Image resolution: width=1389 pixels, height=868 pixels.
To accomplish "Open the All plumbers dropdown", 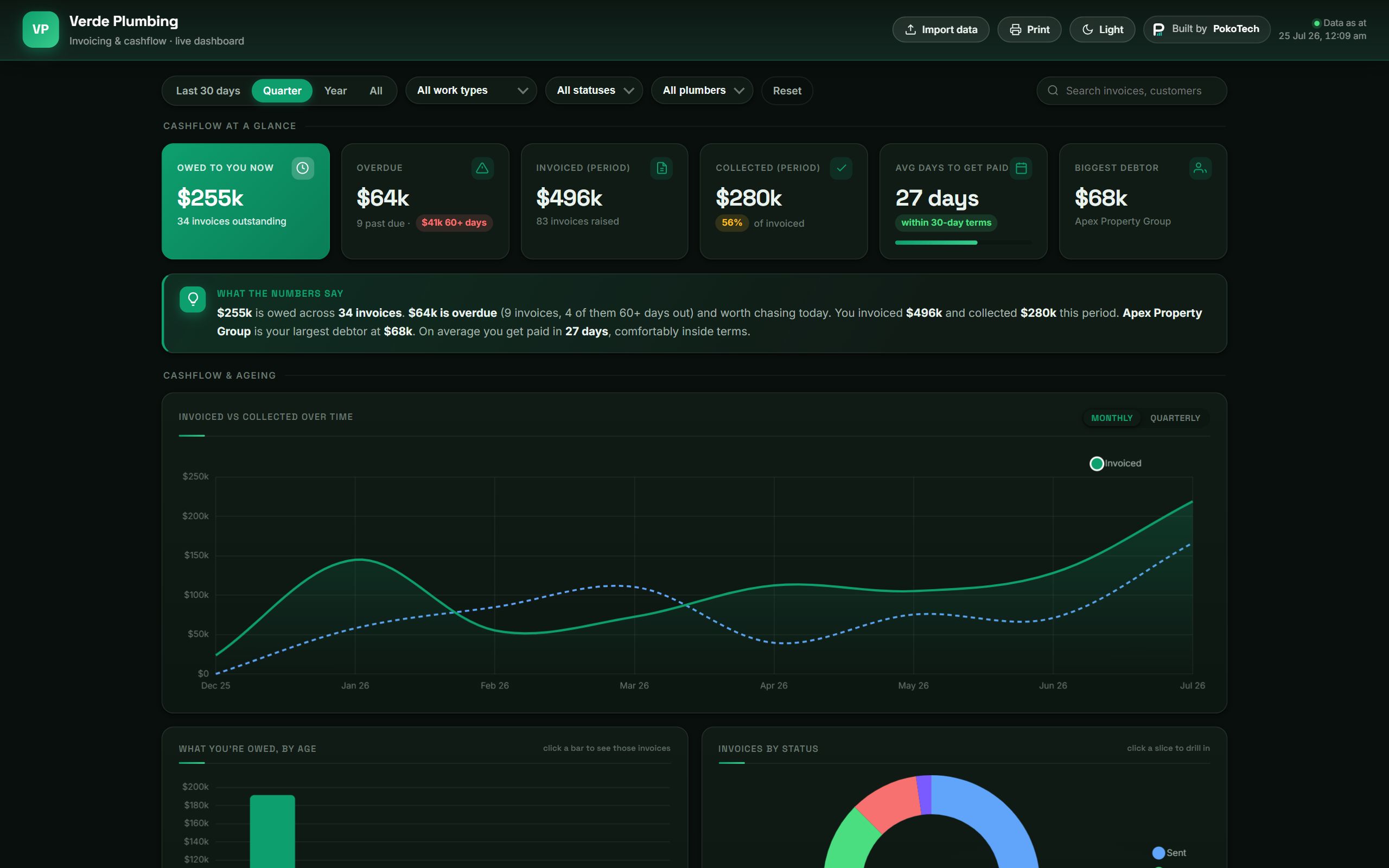I will [702, 90].
